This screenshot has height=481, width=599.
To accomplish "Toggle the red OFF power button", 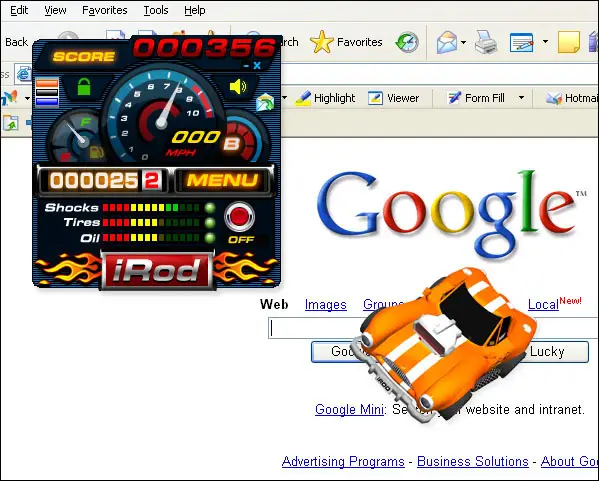I will (239, 216).
